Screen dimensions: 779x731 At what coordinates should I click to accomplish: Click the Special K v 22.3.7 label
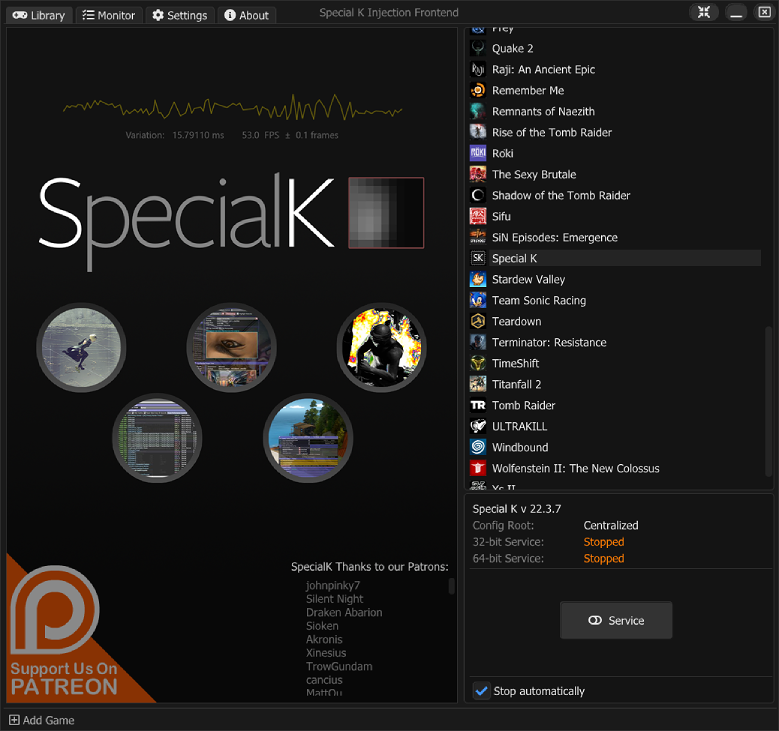tap(517, 508)
